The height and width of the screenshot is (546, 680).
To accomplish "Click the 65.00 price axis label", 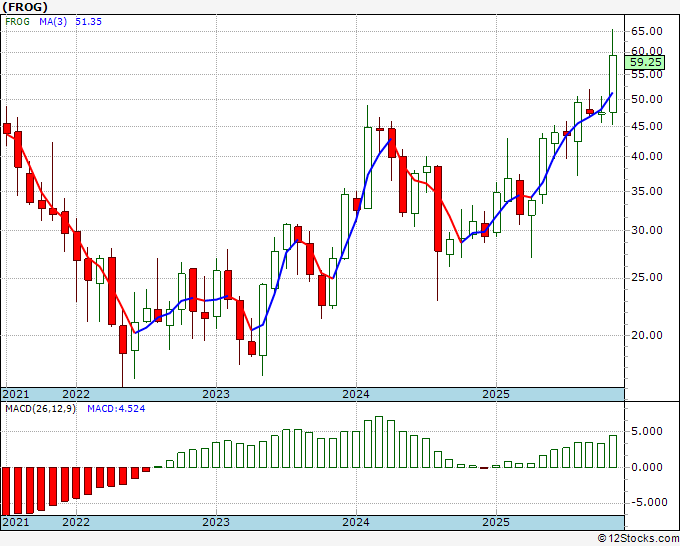I will tap(647, 31).
